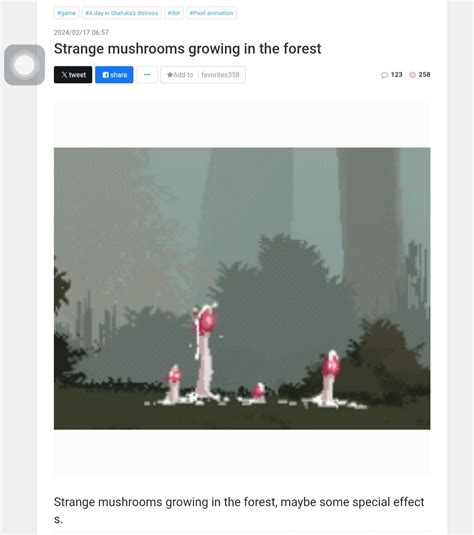Screen dimensions: 474x535
Task: Click the star icon beside Add to
Action: [170, 75]
